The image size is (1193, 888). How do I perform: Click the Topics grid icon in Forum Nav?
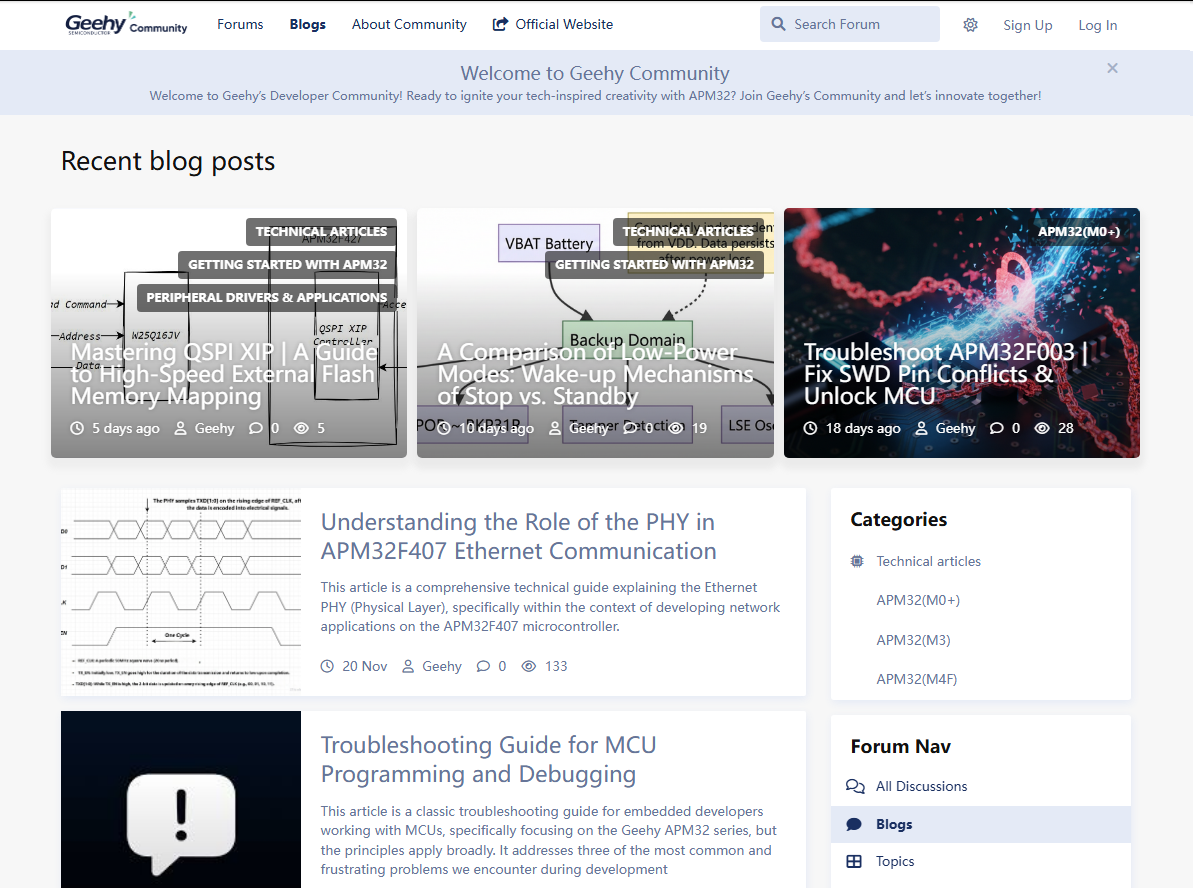854,861
